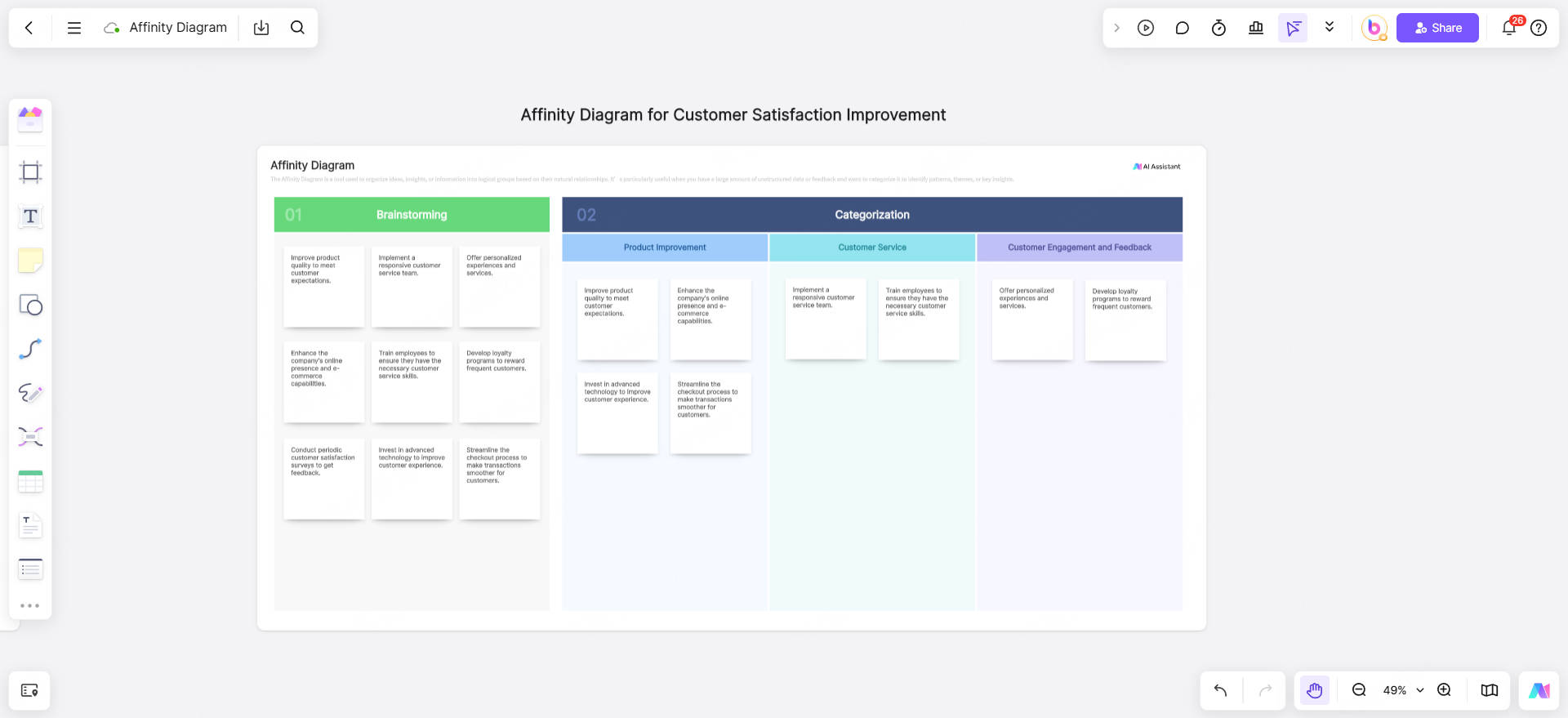Select the 'Affinity Diagram' frame heading
Screen dimensions: 1568x718
pos(313,165)
